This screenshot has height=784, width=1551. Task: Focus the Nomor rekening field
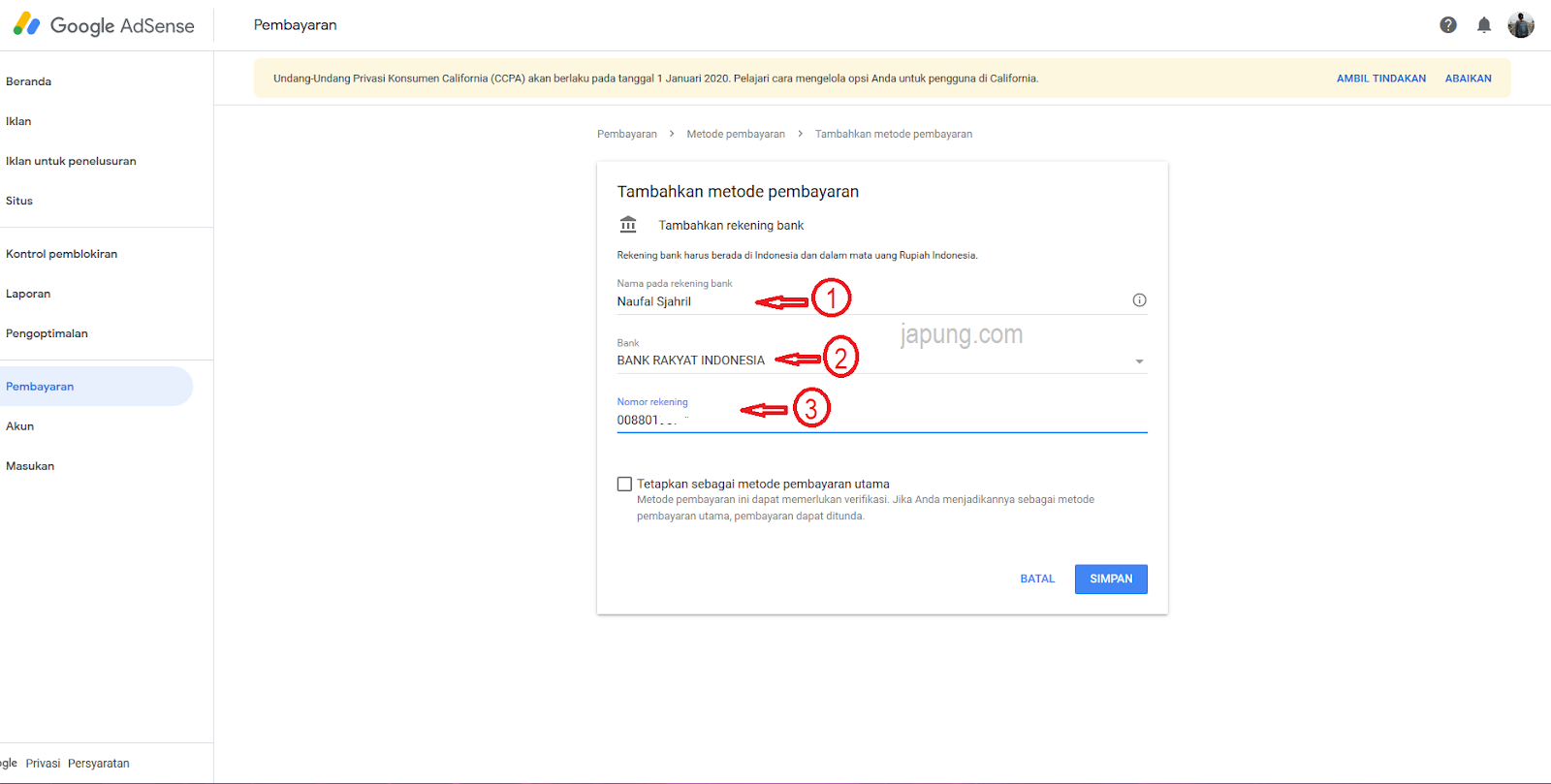pyautogui.click(x=882, y=420)
